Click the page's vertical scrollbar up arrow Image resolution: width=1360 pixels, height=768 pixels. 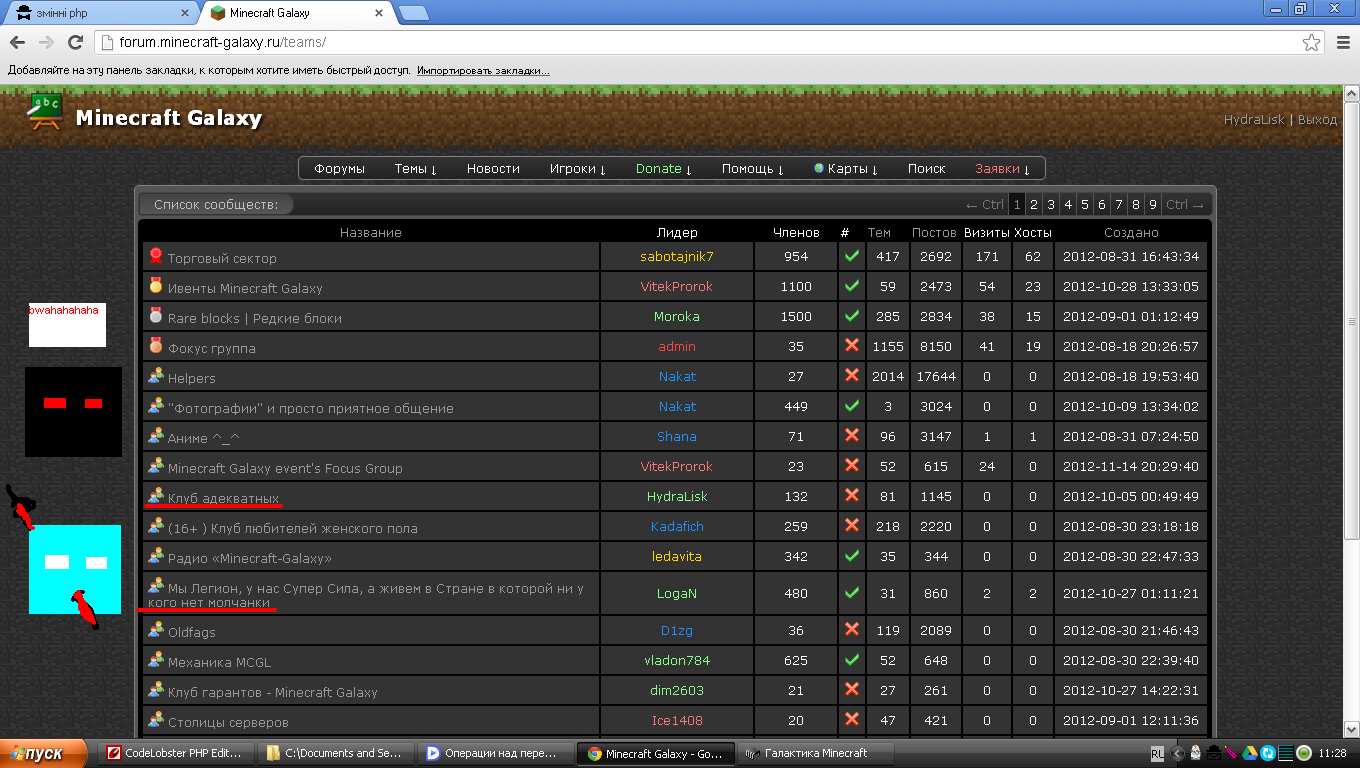coord(1351,94)
